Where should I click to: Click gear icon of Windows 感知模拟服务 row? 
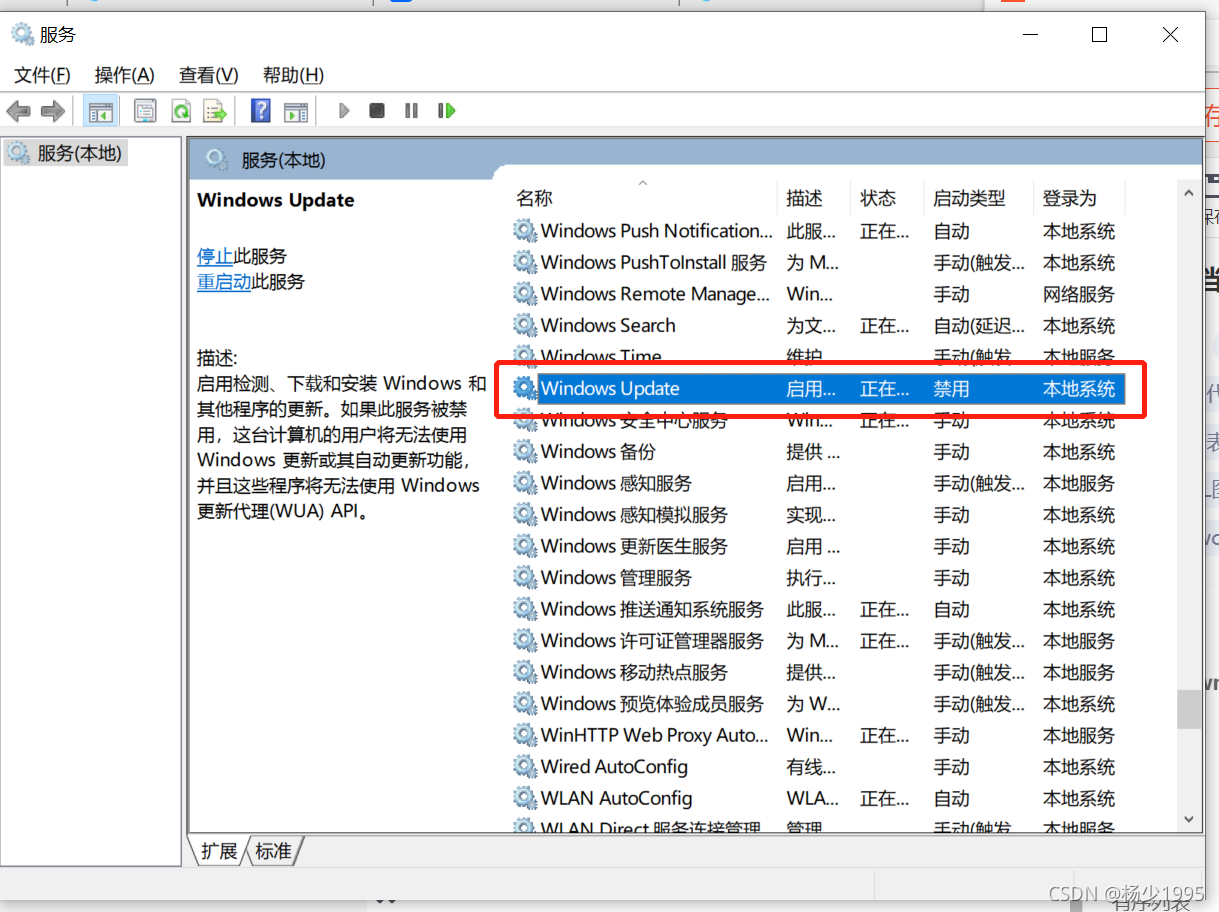525,514
